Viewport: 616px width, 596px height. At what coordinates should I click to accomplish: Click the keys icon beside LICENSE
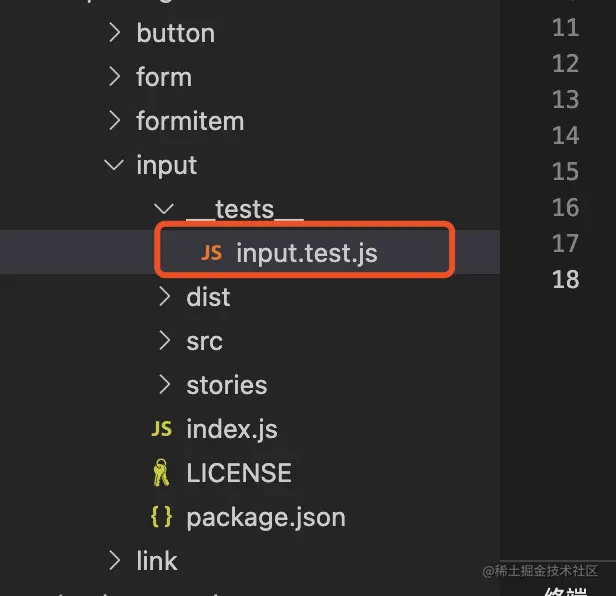point(161,472)
